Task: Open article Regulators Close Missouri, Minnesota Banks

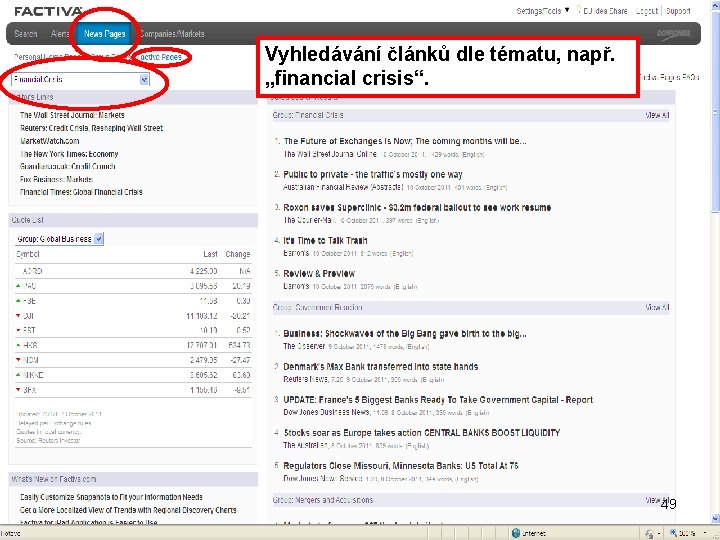Action: [401, 466]
